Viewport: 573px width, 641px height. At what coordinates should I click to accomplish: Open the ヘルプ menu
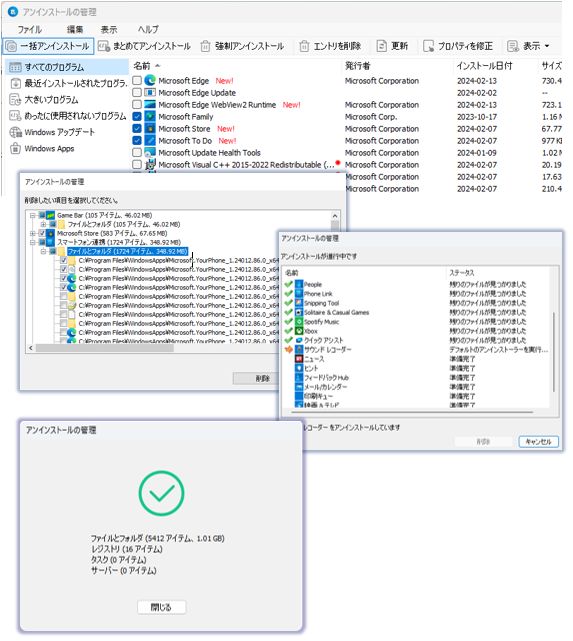coord(148,29)
